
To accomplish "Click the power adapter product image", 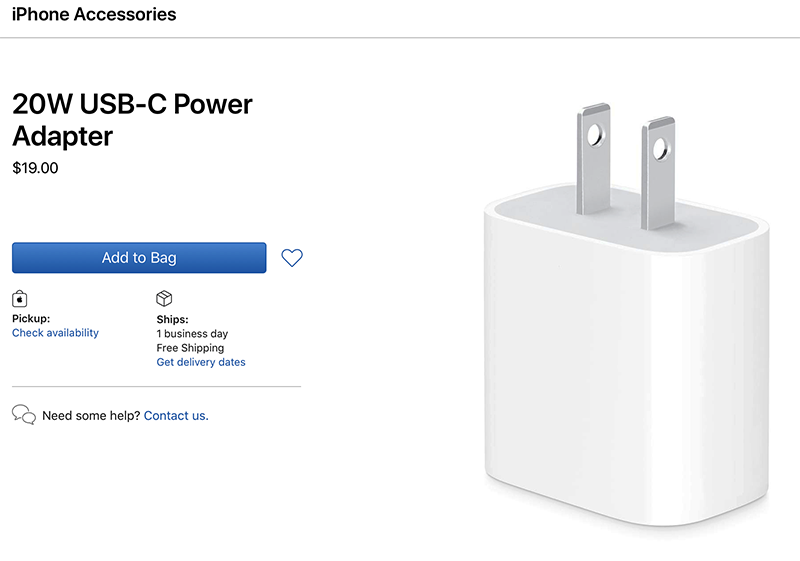I will click(627, 315).
